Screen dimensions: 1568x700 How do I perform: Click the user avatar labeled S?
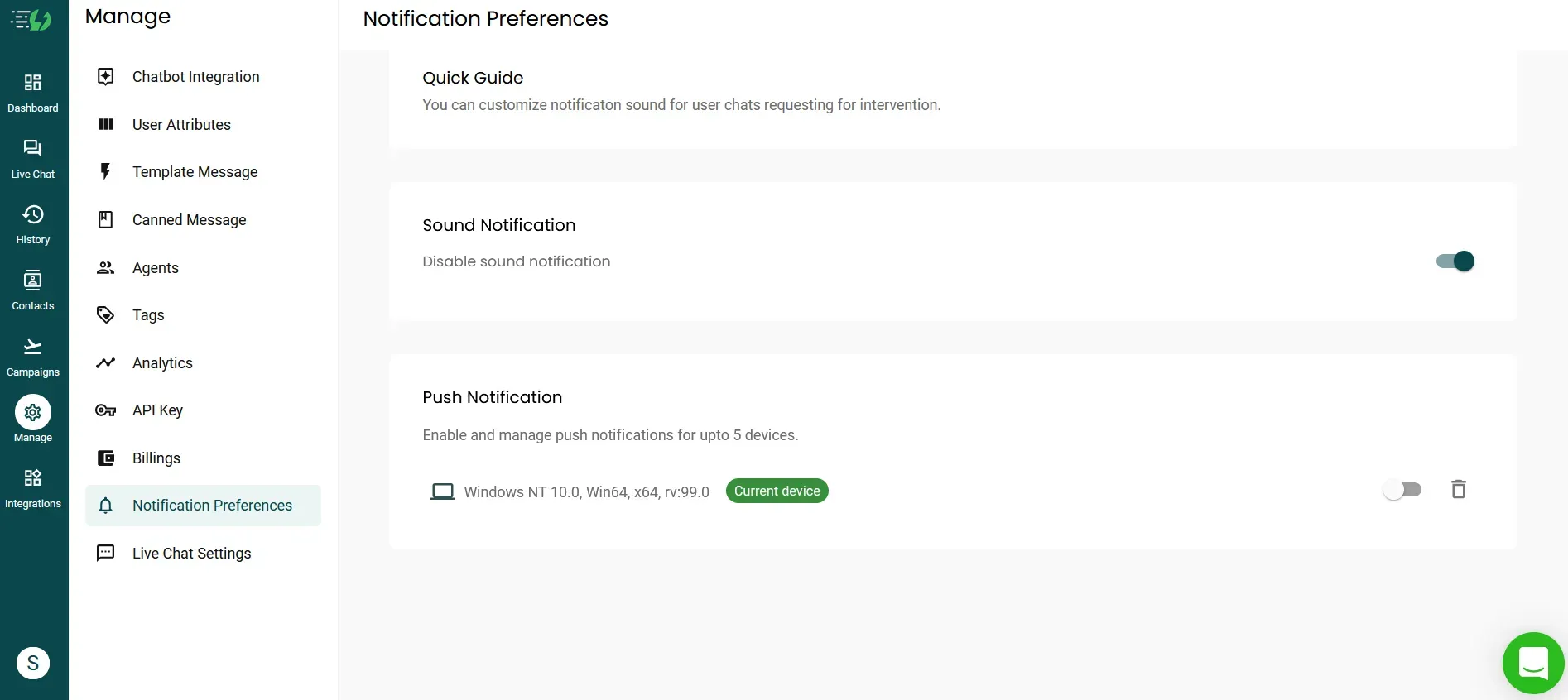tap(33, 663)
